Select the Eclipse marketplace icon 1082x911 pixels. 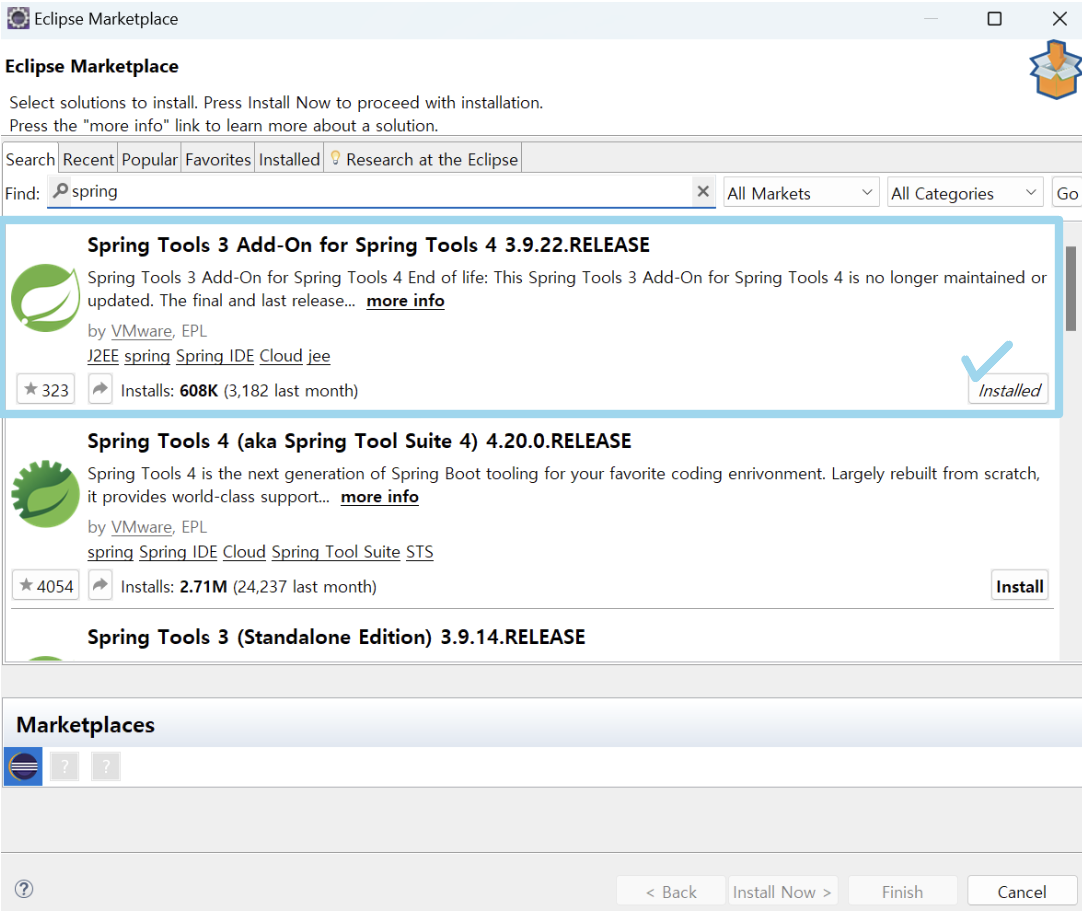[23, 766]
